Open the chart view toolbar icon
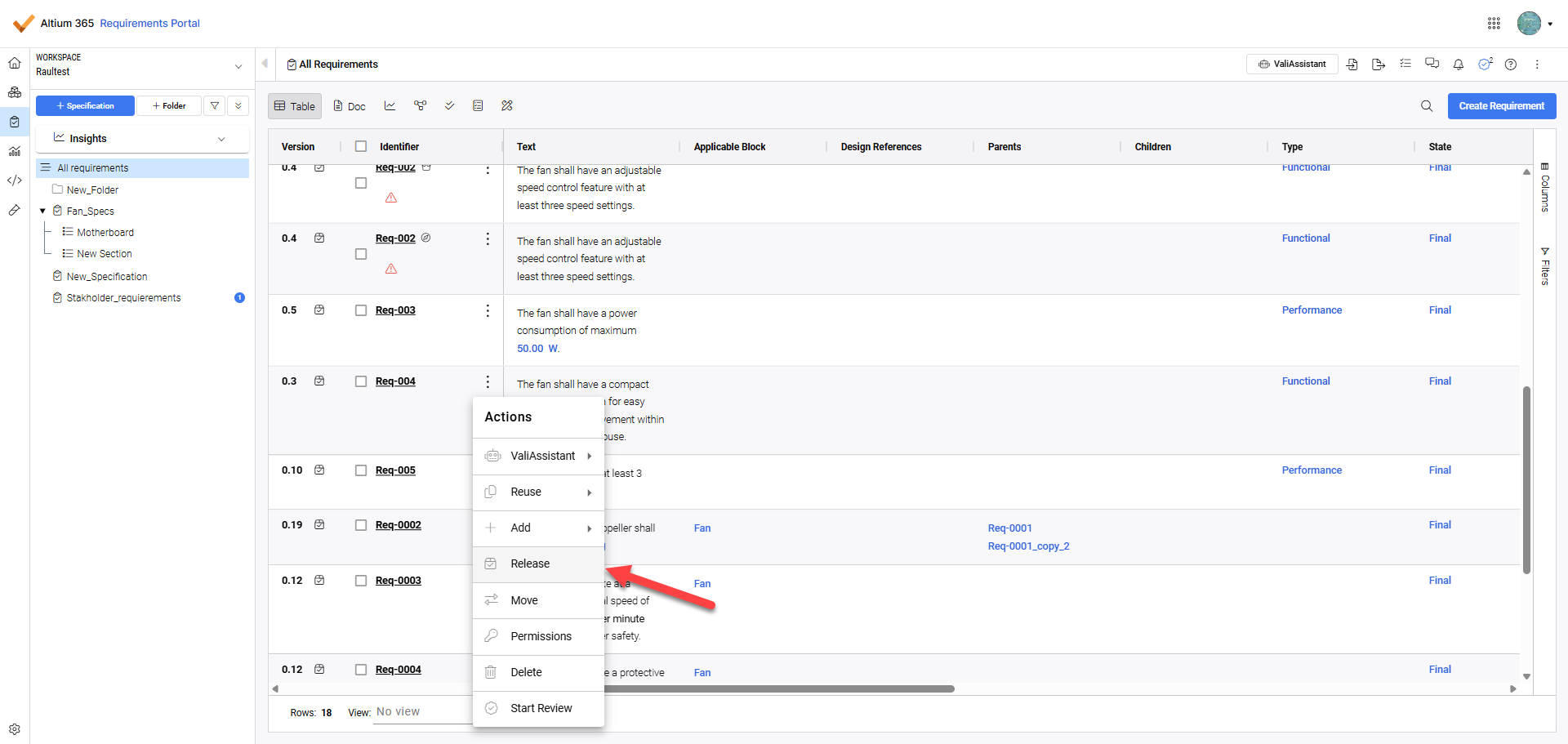Viewport: 1568px width, 744px height. pyautogui.click(x=390, y=106)
